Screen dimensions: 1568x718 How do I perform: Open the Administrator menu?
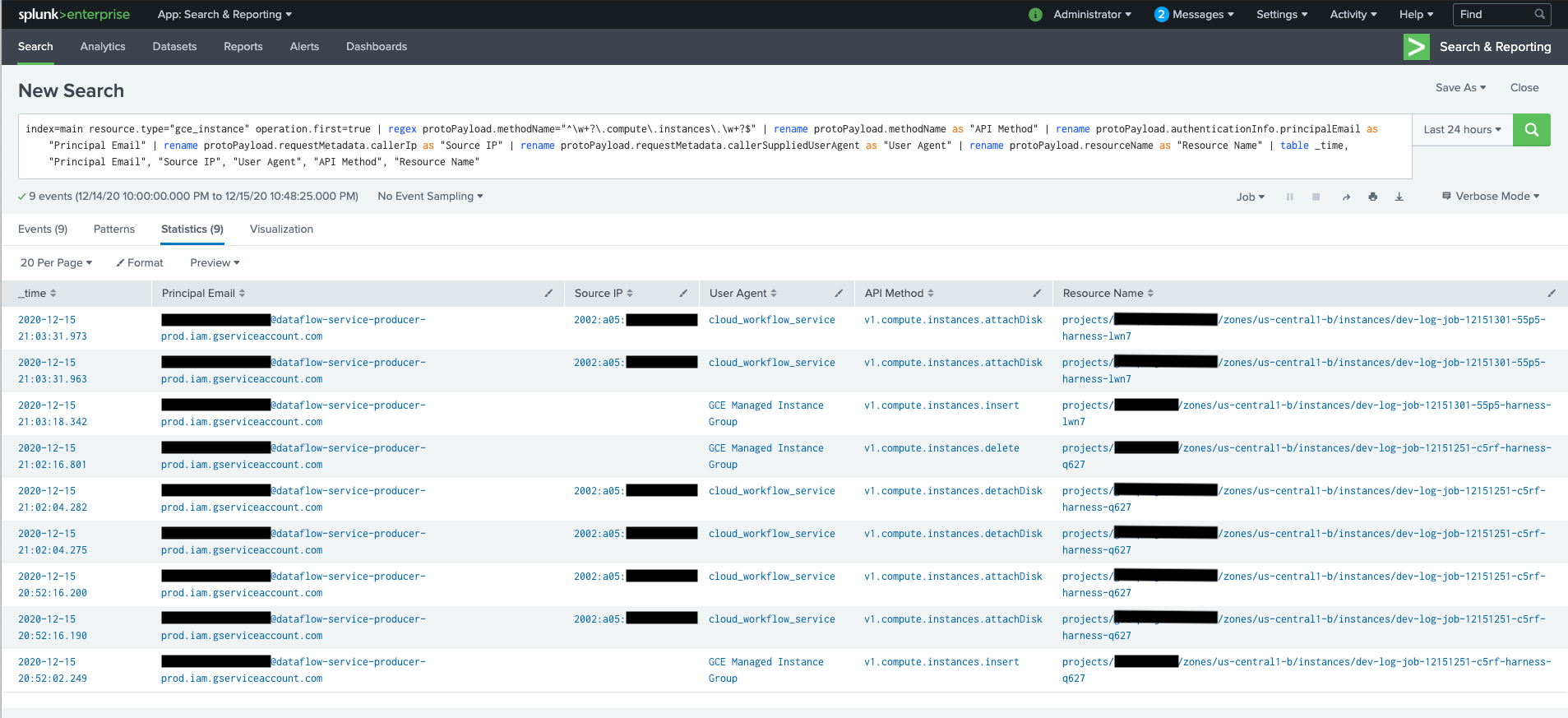click(x=1092, y=15)
